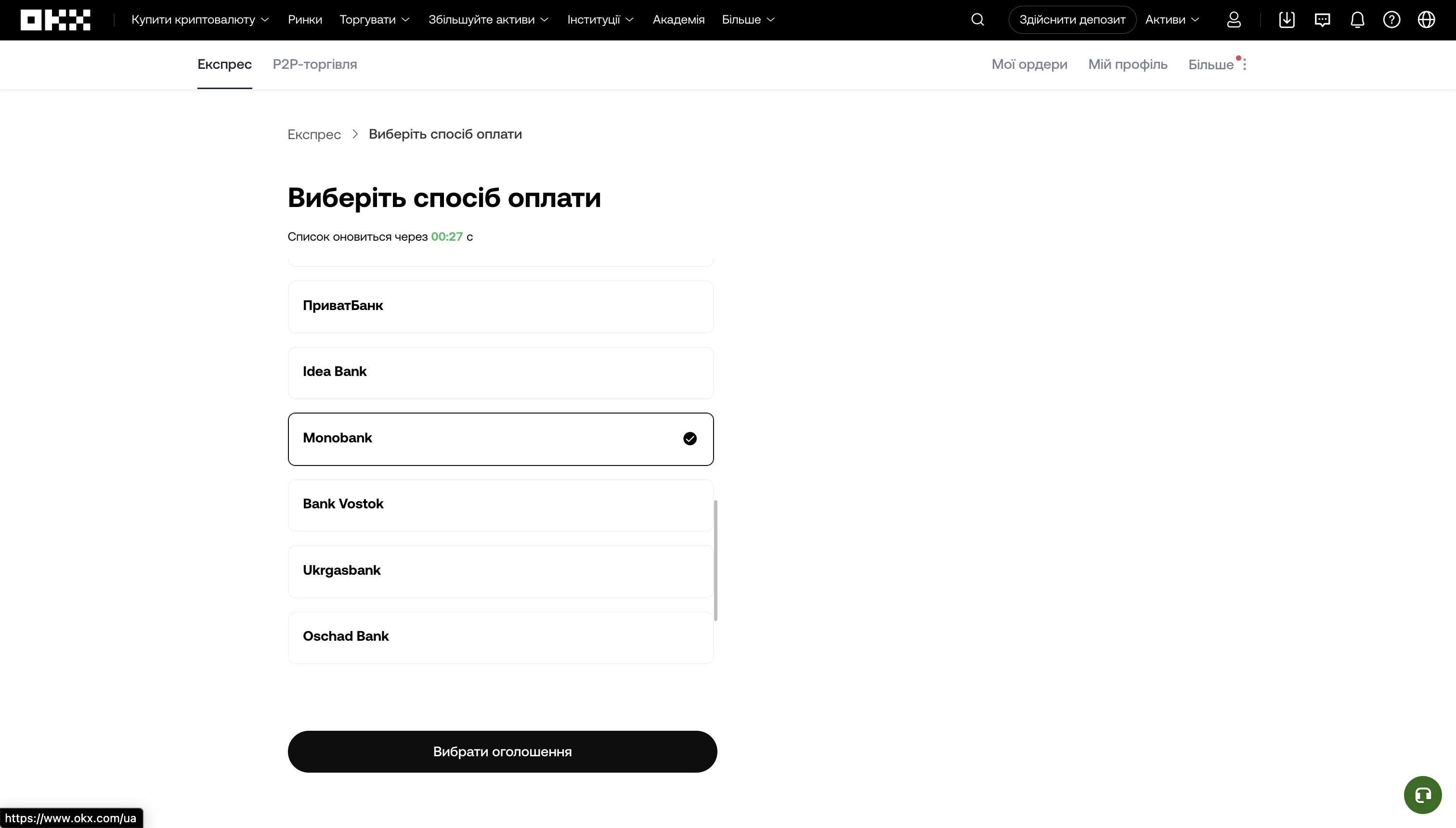The height and width of the screenshot is (828, 1456).
Task: Click the Вибрати оголошення button
Action: point(502,751)
